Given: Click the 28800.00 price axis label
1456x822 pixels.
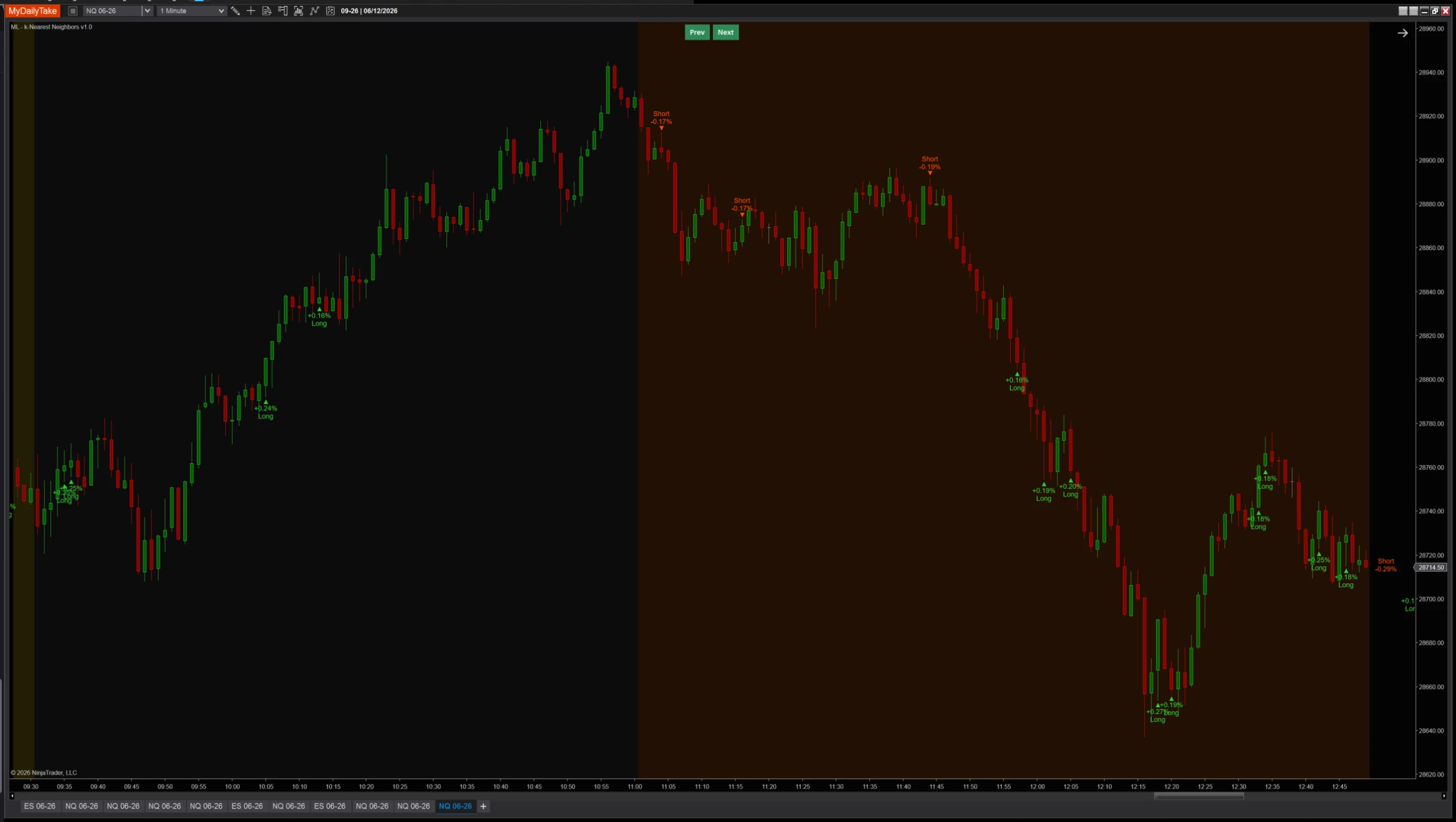Looking at the screenshot, I should tap(1431, 380).
